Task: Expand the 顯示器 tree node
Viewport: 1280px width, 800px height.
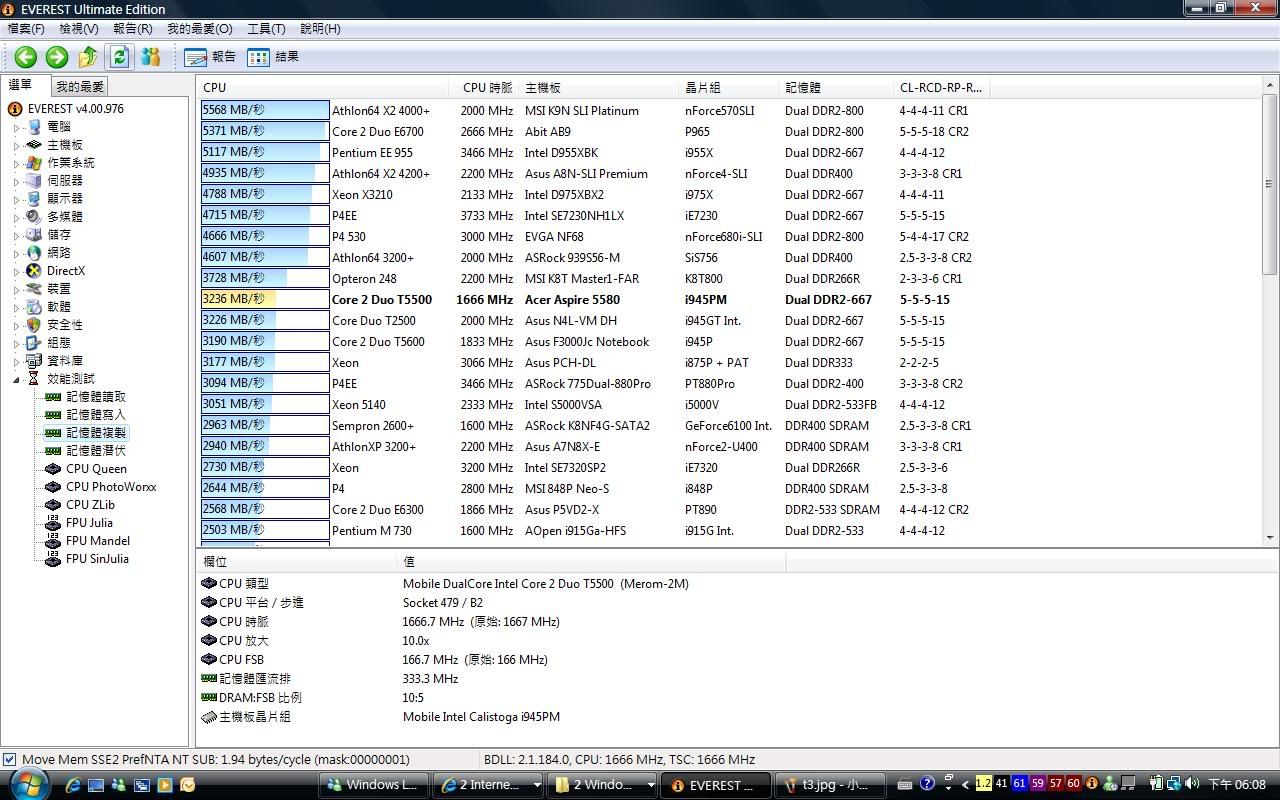Action: coord(17,200)
